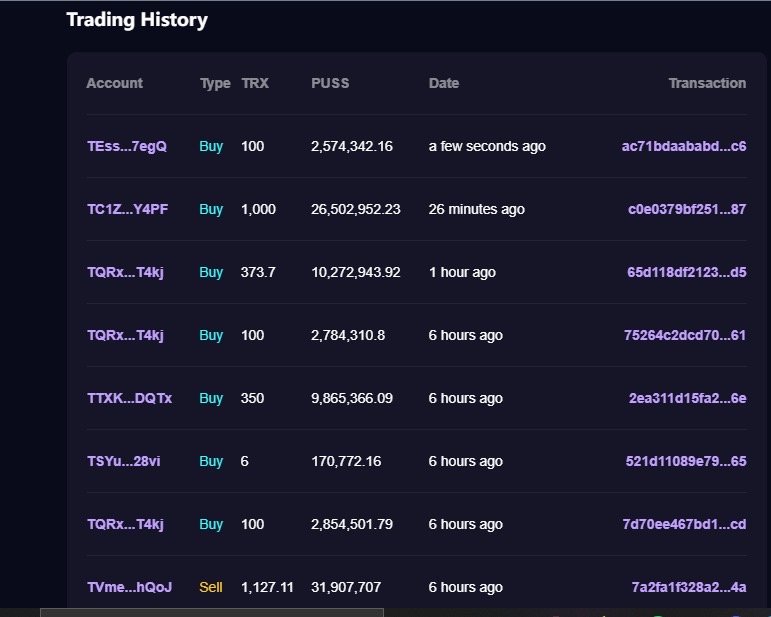Open account link TTXK...DQTx

[129, 398]
